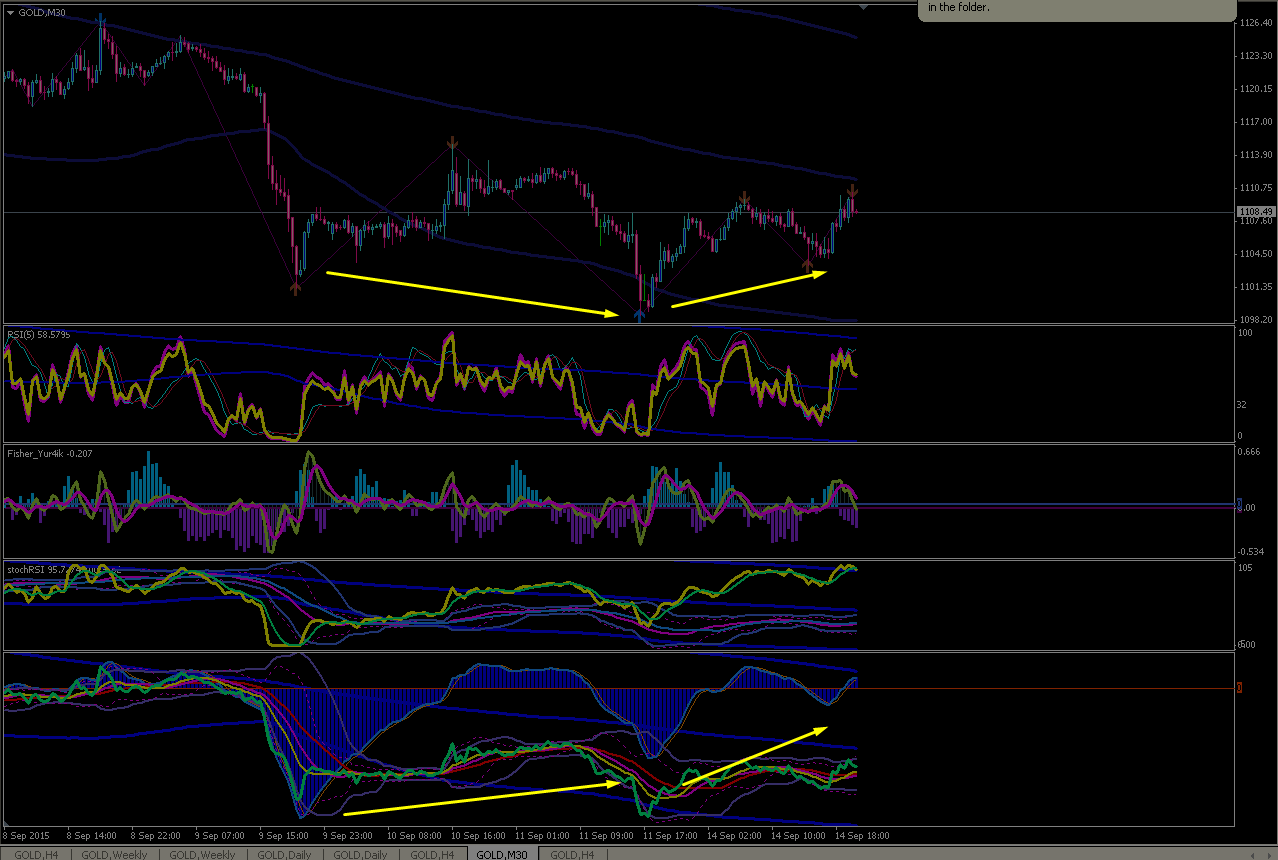Click the 1117.00 price axis value
Screen dimensions: 1278x860
coord(1256,122)
